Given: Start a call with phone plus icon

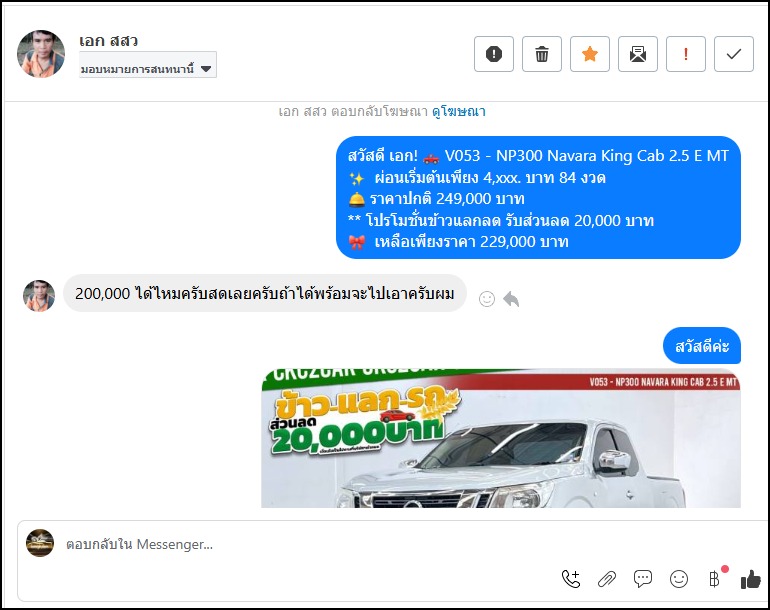Looking at the screenshot, I should [x=571, y=579].
